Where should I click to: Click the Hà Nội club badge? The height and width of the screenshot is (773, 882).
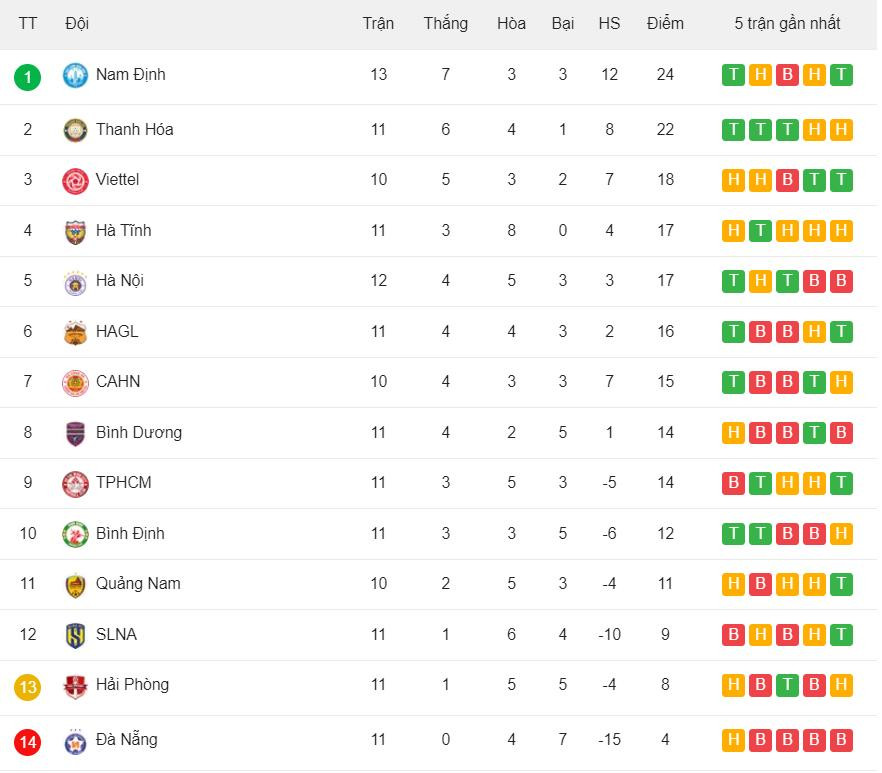76,281
